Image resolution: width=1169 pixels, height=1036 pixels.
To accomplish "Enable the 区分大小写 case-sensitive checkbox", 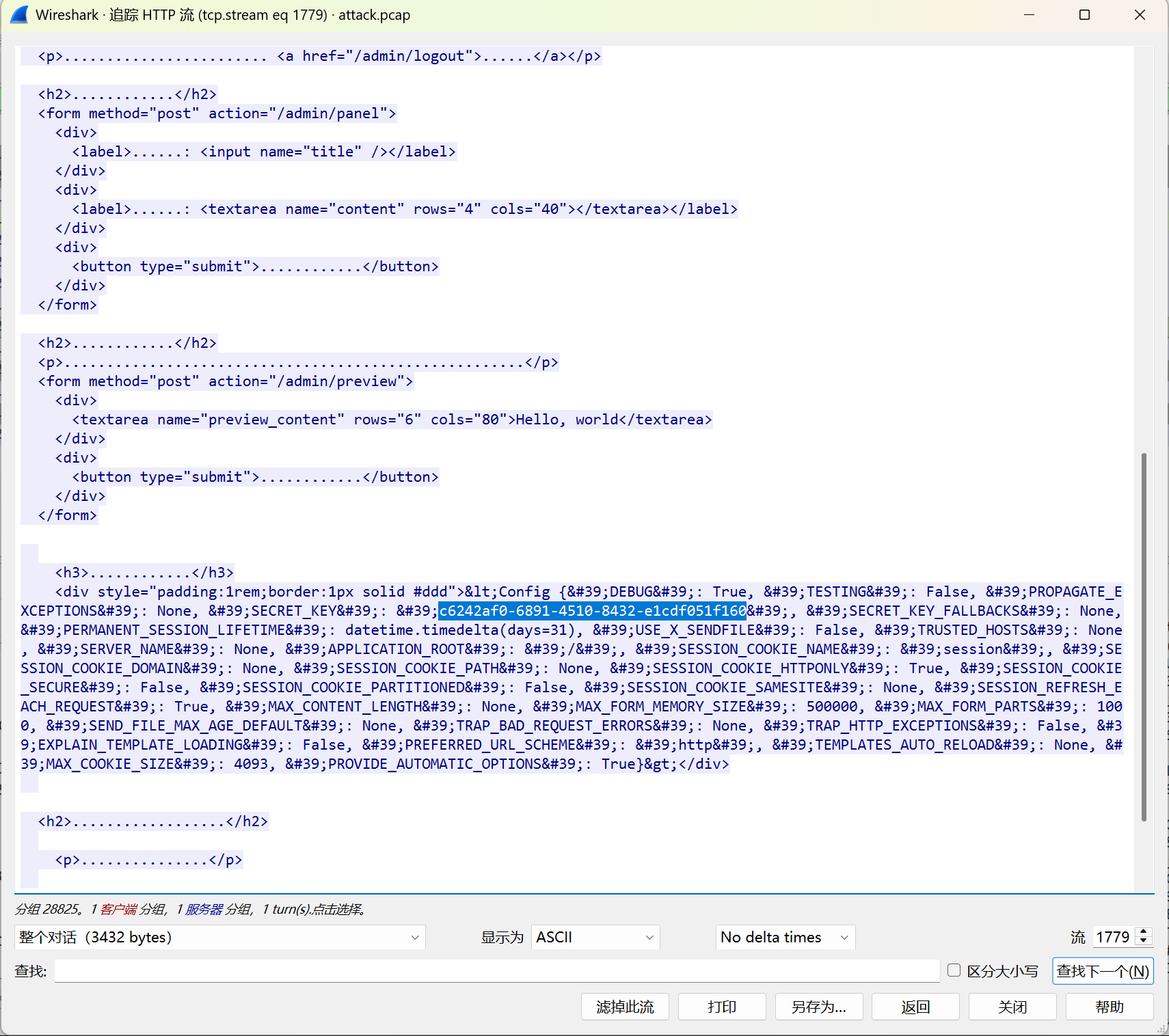I will coord(954,970).
